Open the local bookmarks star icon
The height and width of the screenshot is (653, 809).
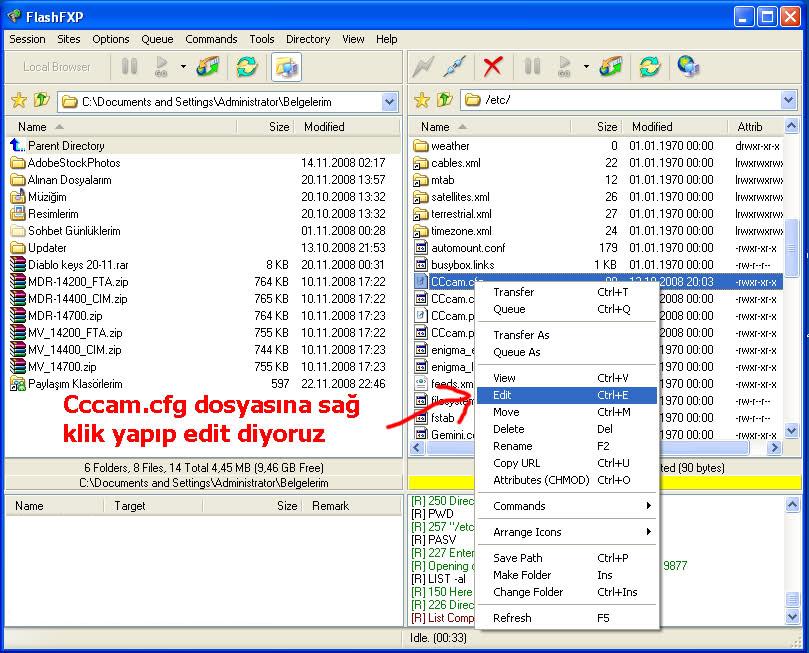18,101
